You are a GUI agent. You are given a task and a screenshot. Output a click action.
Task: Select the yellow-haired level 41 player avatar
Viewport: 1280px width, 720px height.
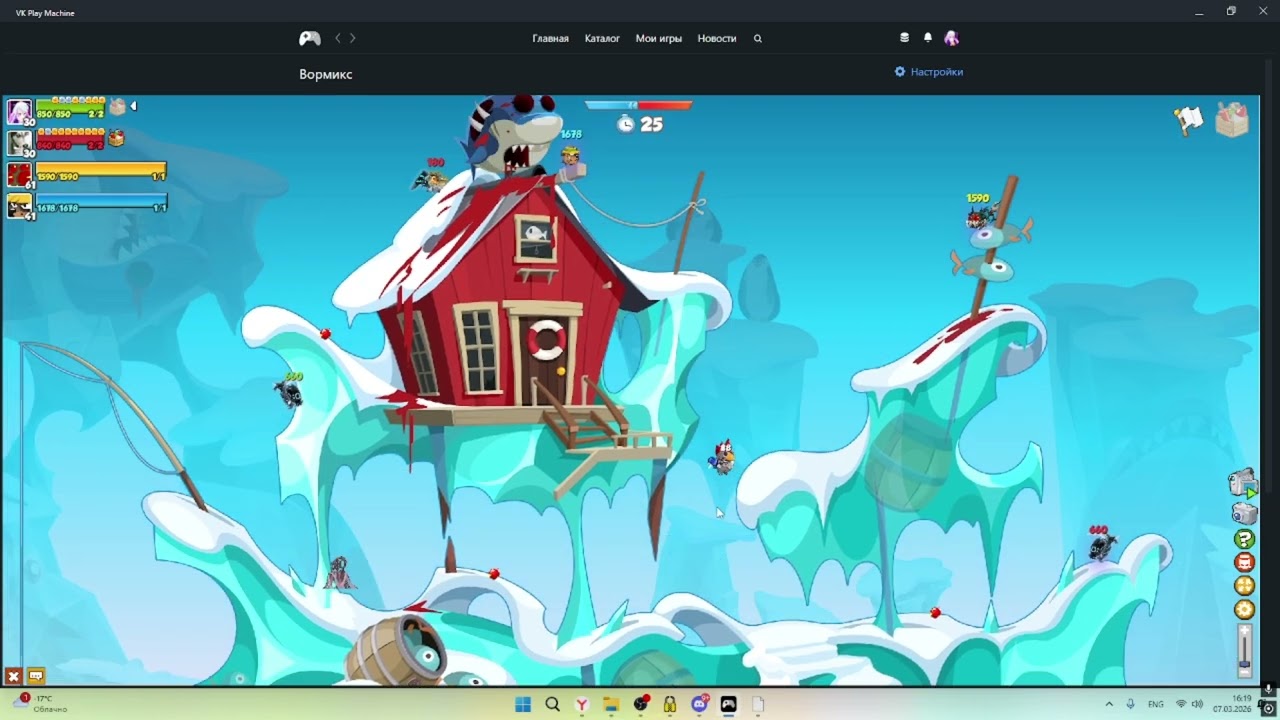pos(19,205)
